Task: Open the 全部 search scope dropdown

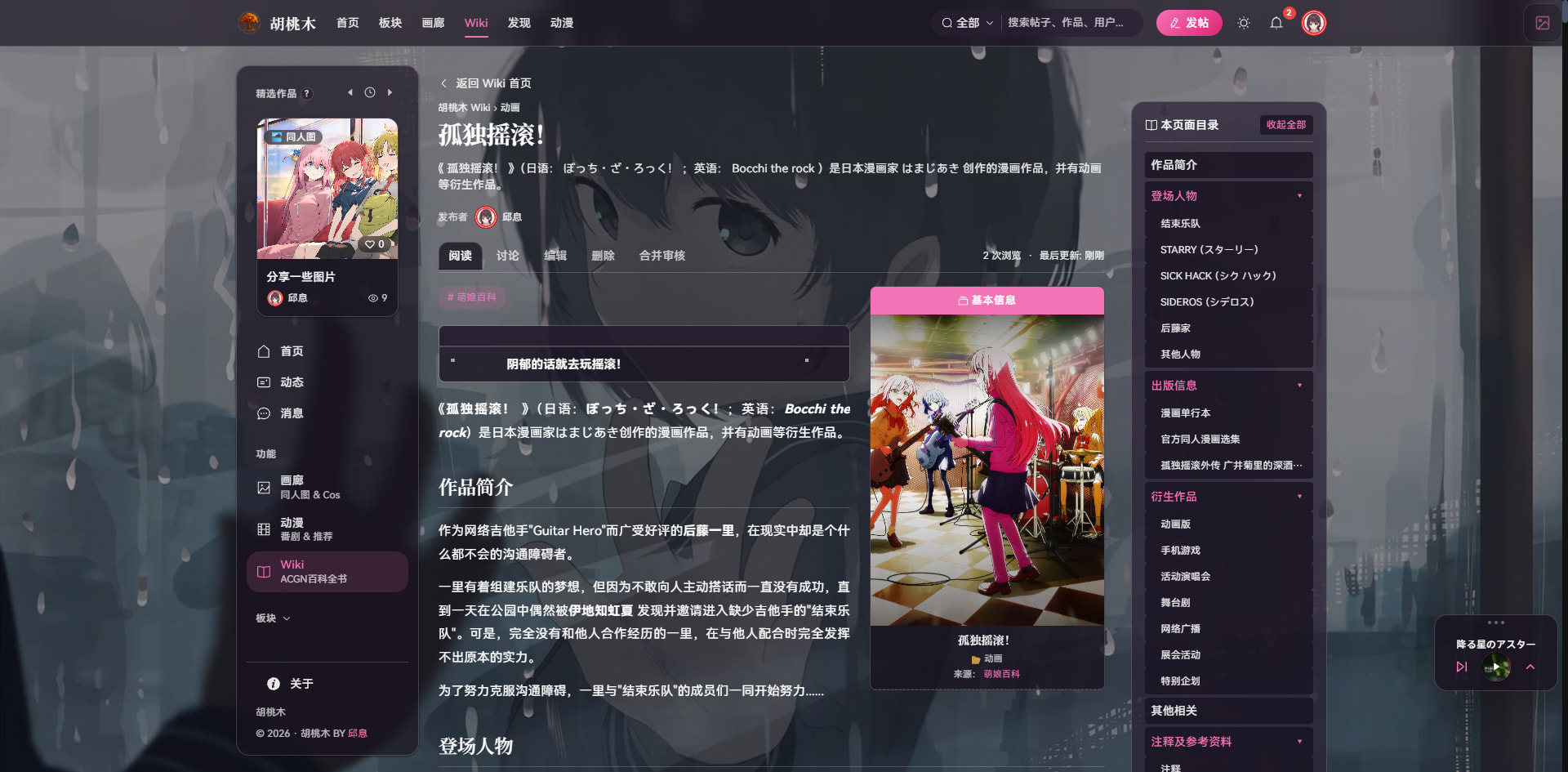Action: coord(967,23)
